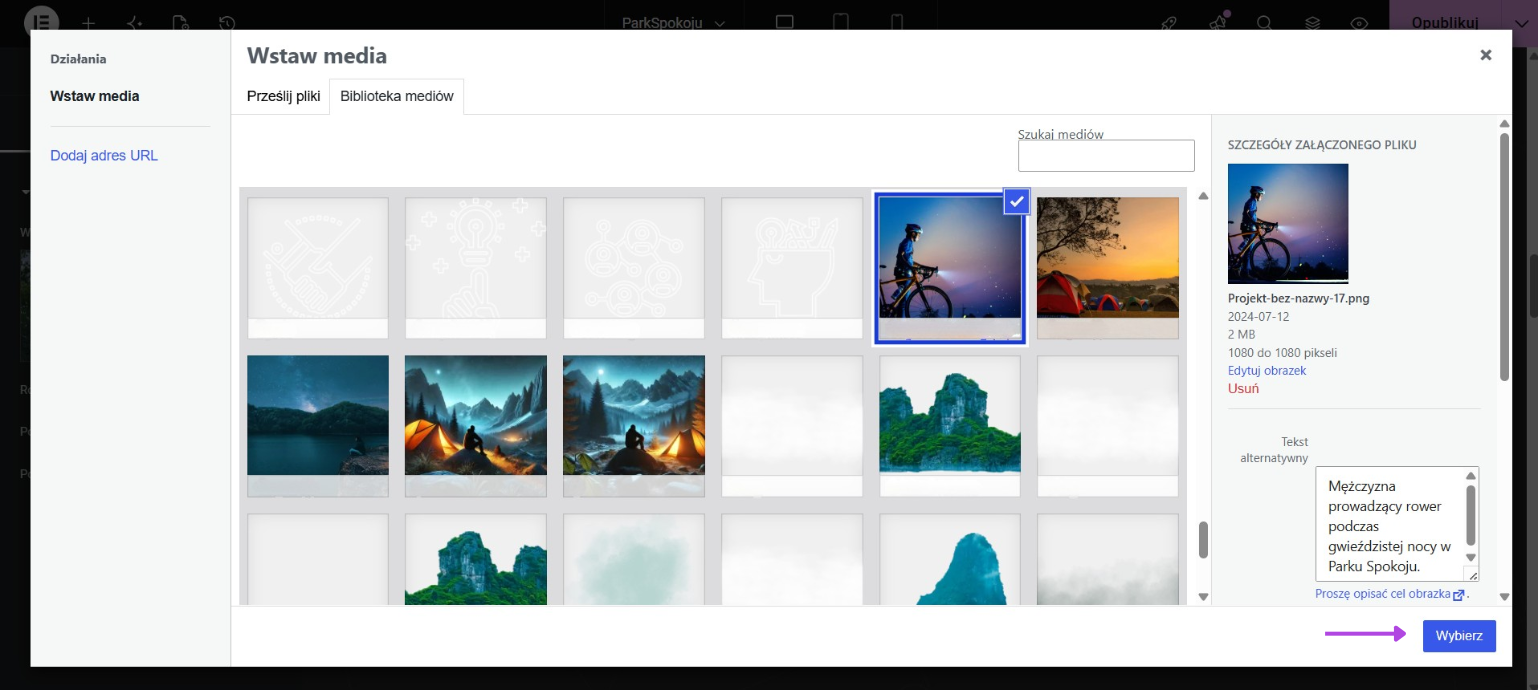Open the Proszę opisać cel obrazka link
This screenshot has height=690, width=1538.
coord(1390,594)
